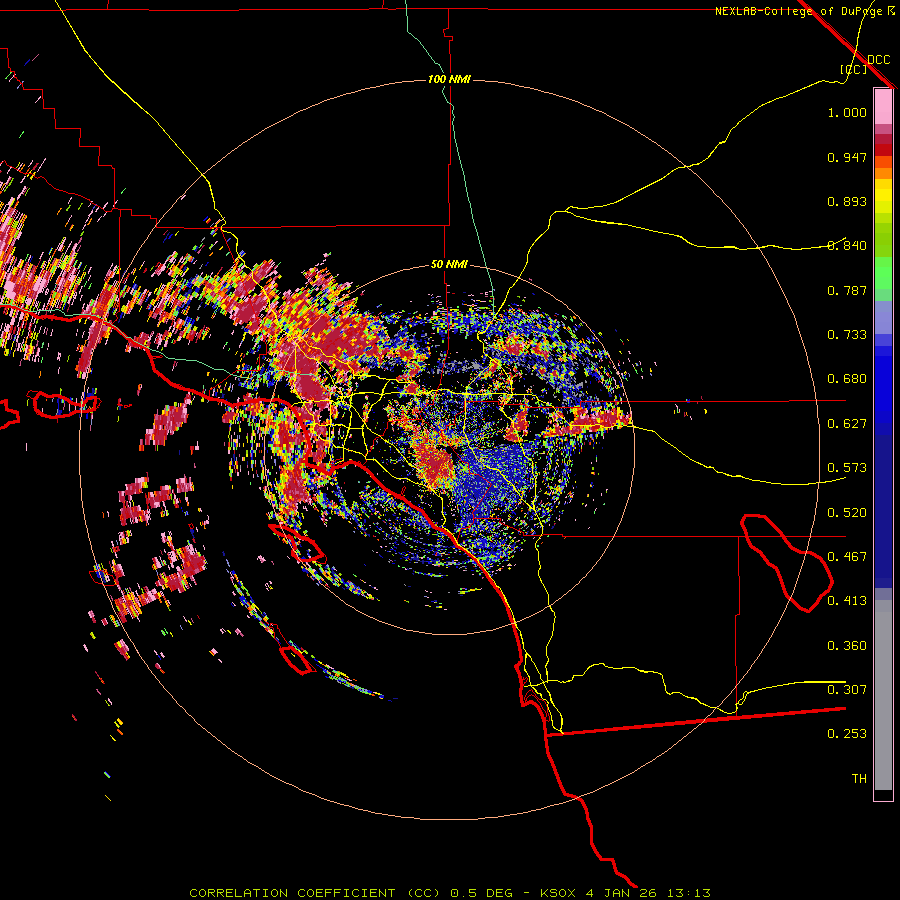900x900 pixels.
Task: Select the 1.000 legend value
Action: (x=847, y=112)
